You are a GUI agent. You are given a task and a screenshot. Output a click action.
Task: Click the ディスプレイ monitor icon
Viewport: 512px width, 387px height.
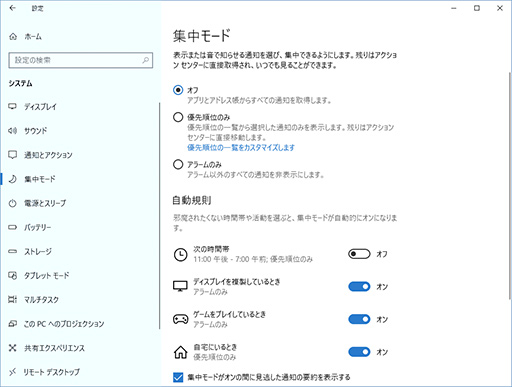click(x=12, y=107)
